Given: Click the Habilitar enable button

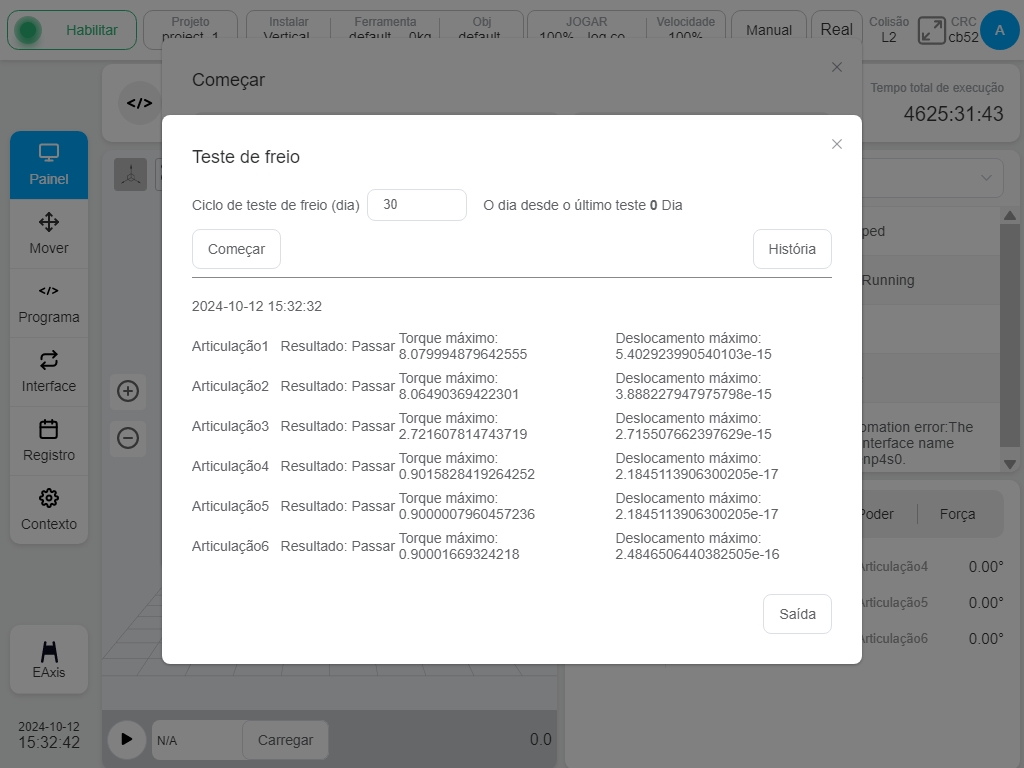Looking at the screenshot, I should coord(72,30).
